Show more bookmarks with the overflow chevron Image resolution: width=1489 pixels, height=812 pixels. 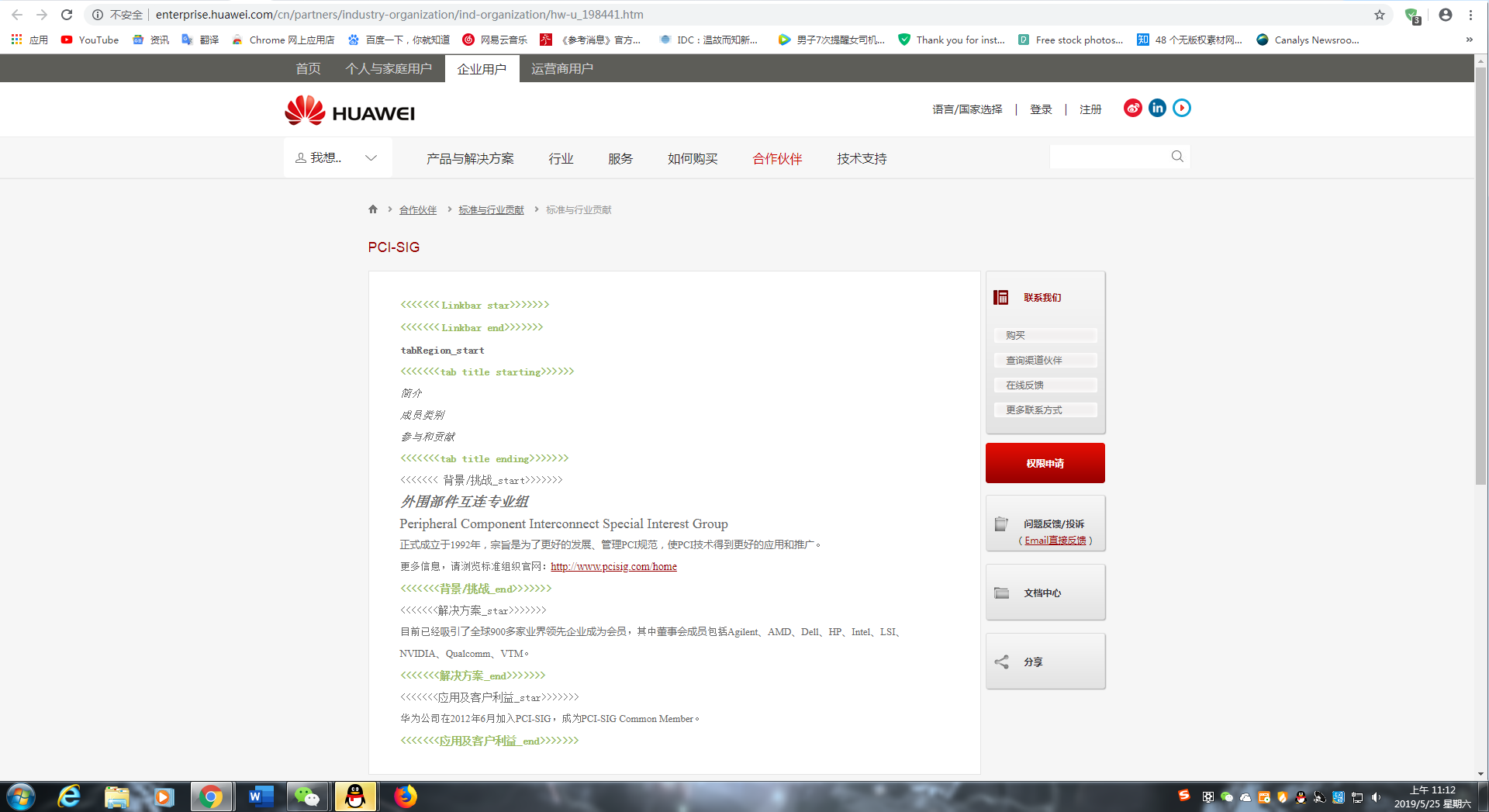tap(1469, 40)
